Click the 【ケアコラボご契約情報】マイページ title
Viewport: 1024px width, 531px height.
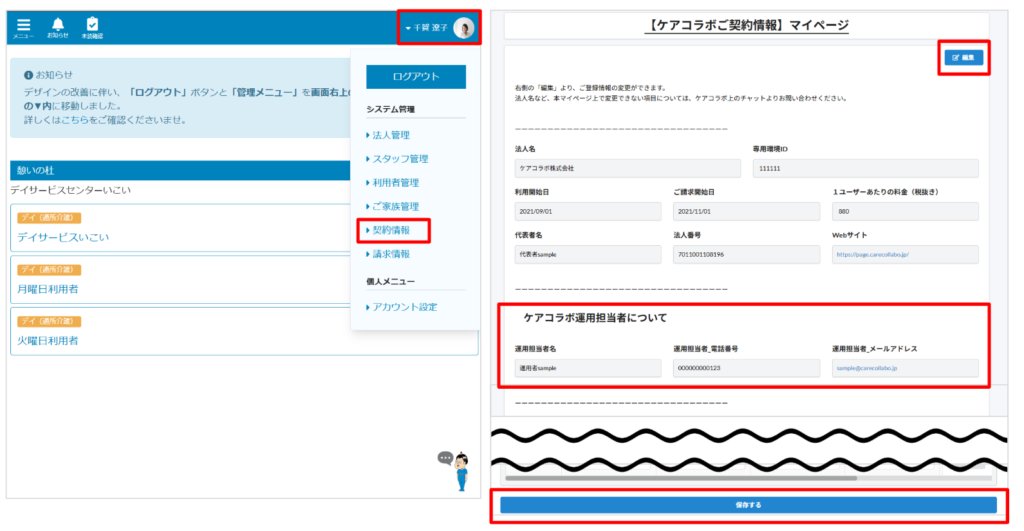pos(746,25)
